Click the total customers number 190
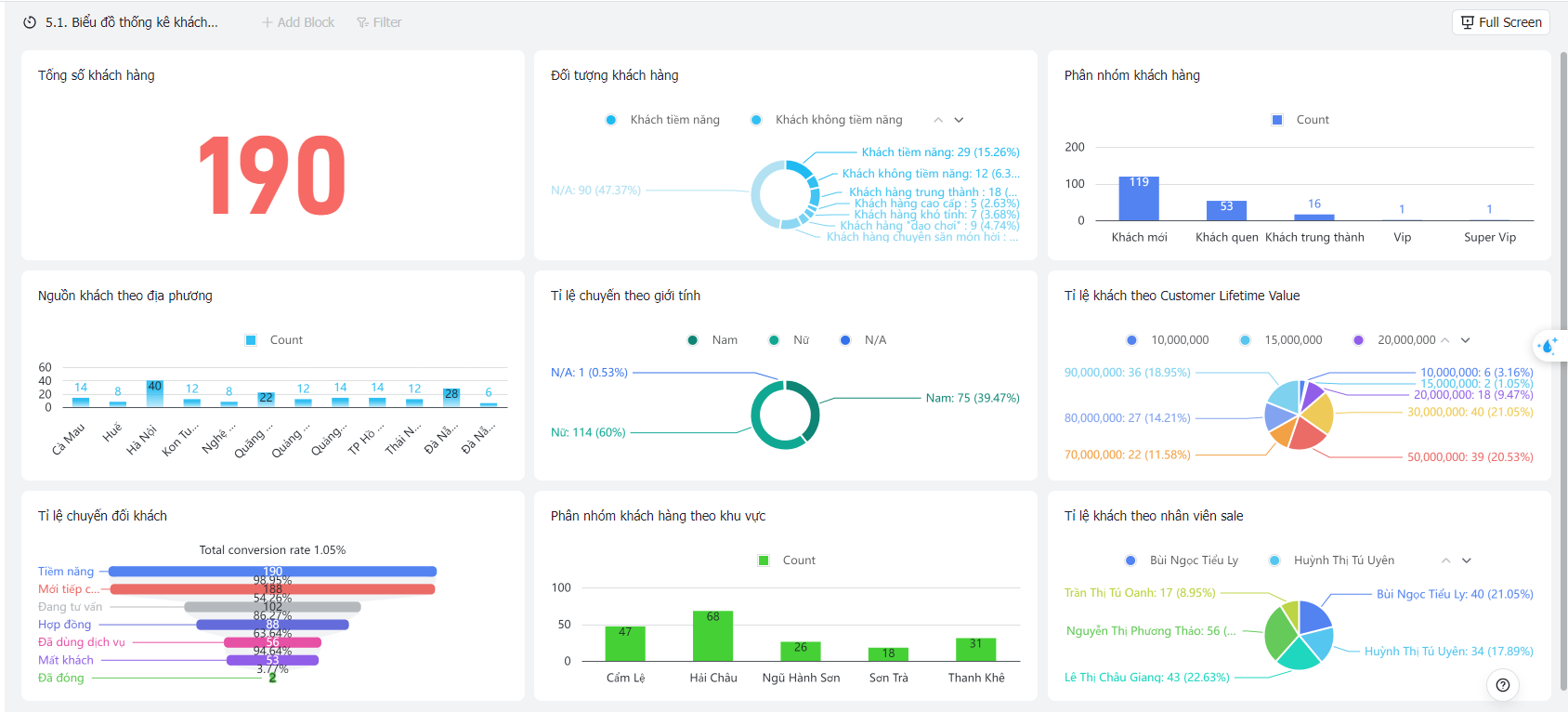Viewport: 1568px width, 712px height. 273,176
